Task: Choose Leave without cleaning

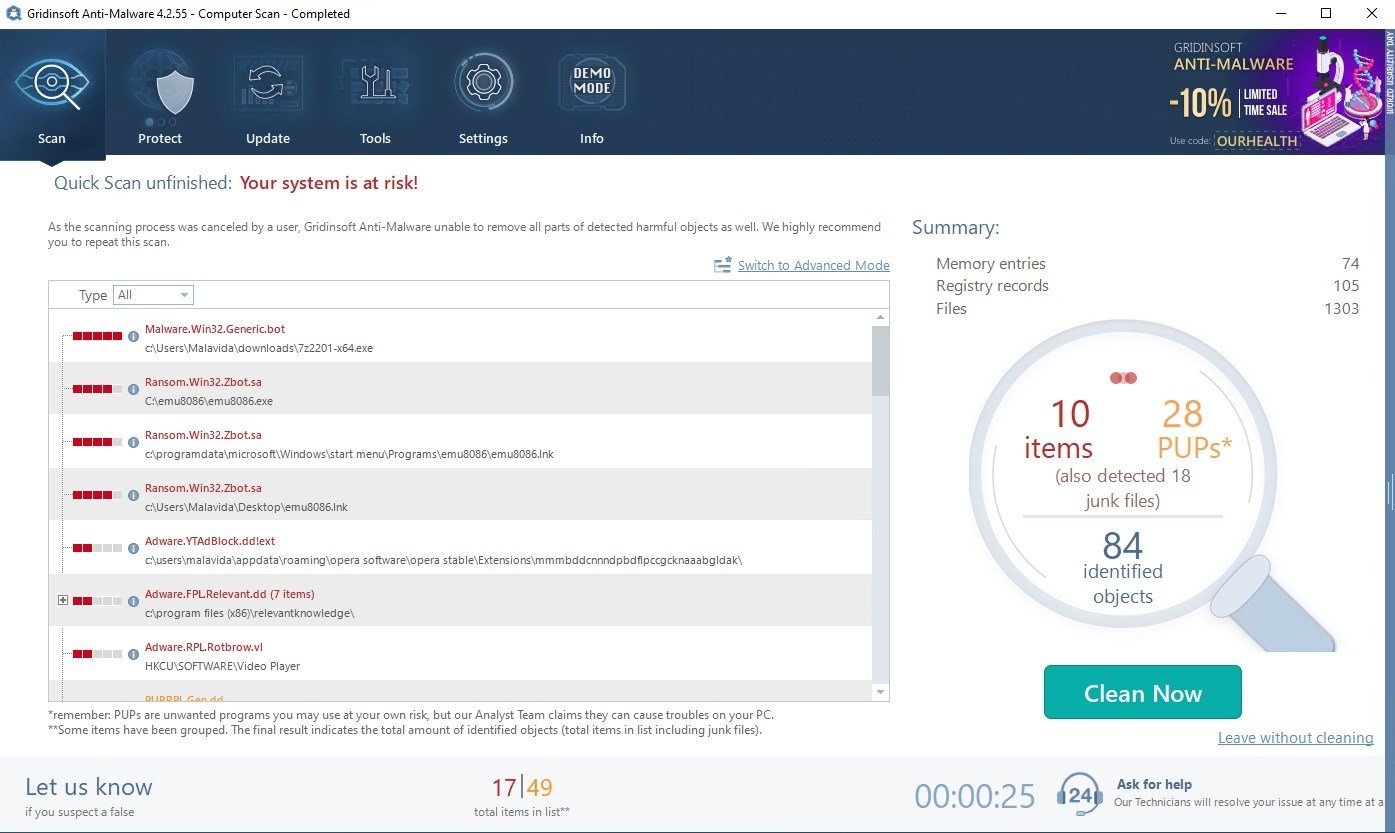Action: click(1295, 738)
